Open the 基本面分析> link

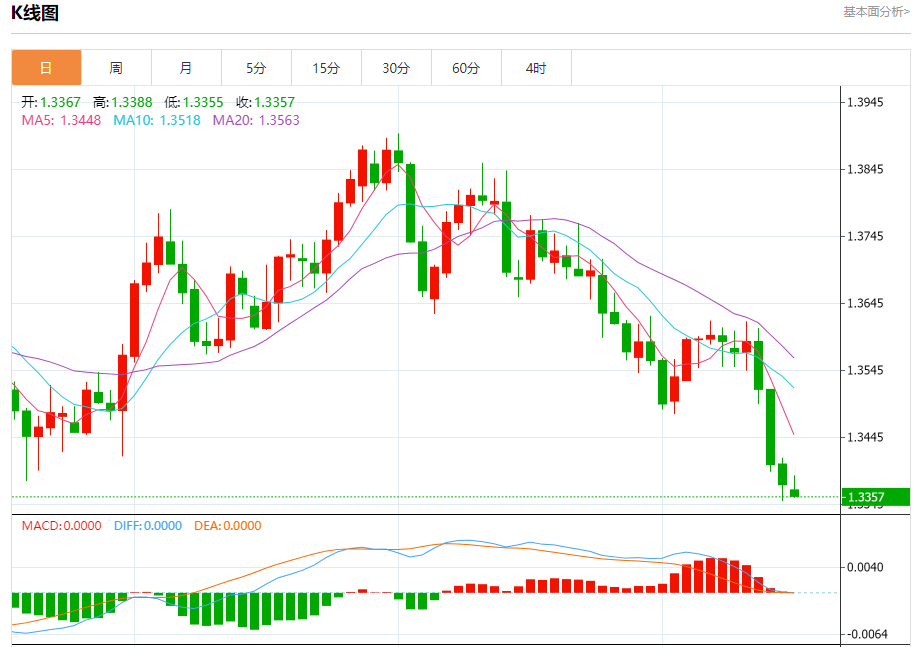(x=876, y=12)
